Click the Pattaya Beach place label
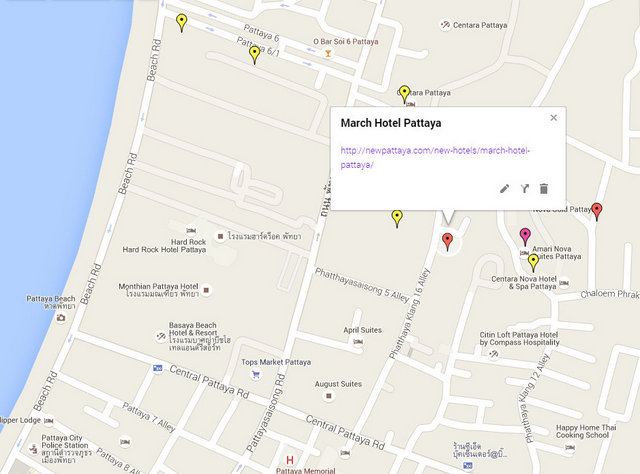640x474 pixels. point(51,302)
